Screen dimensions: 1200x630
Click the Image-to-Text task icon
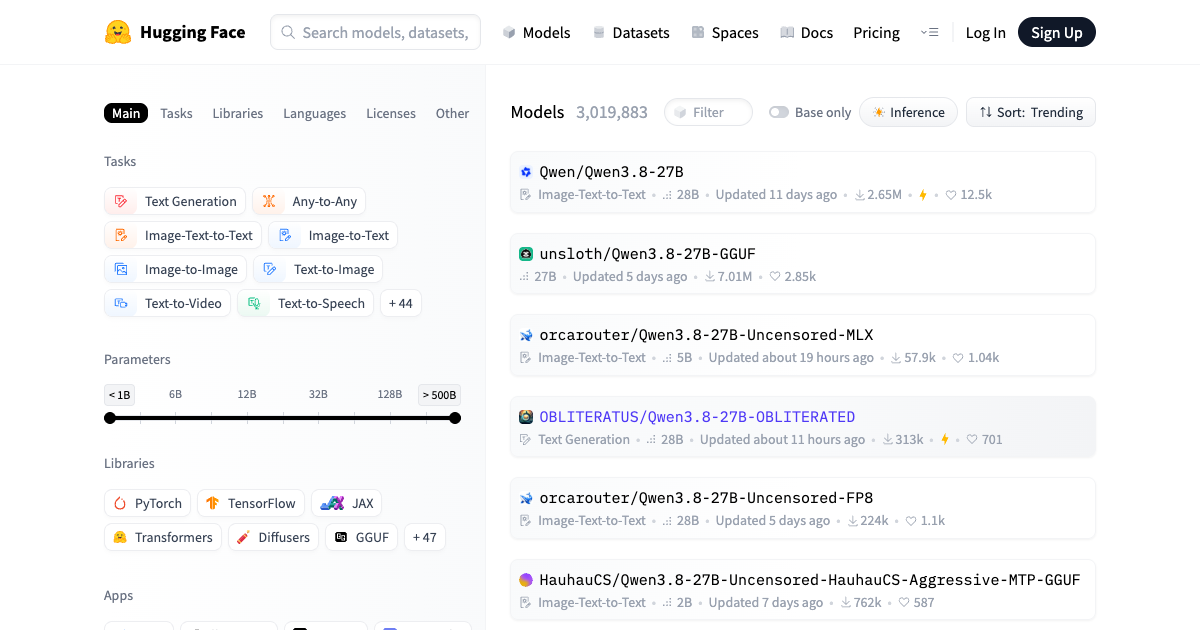285,235
